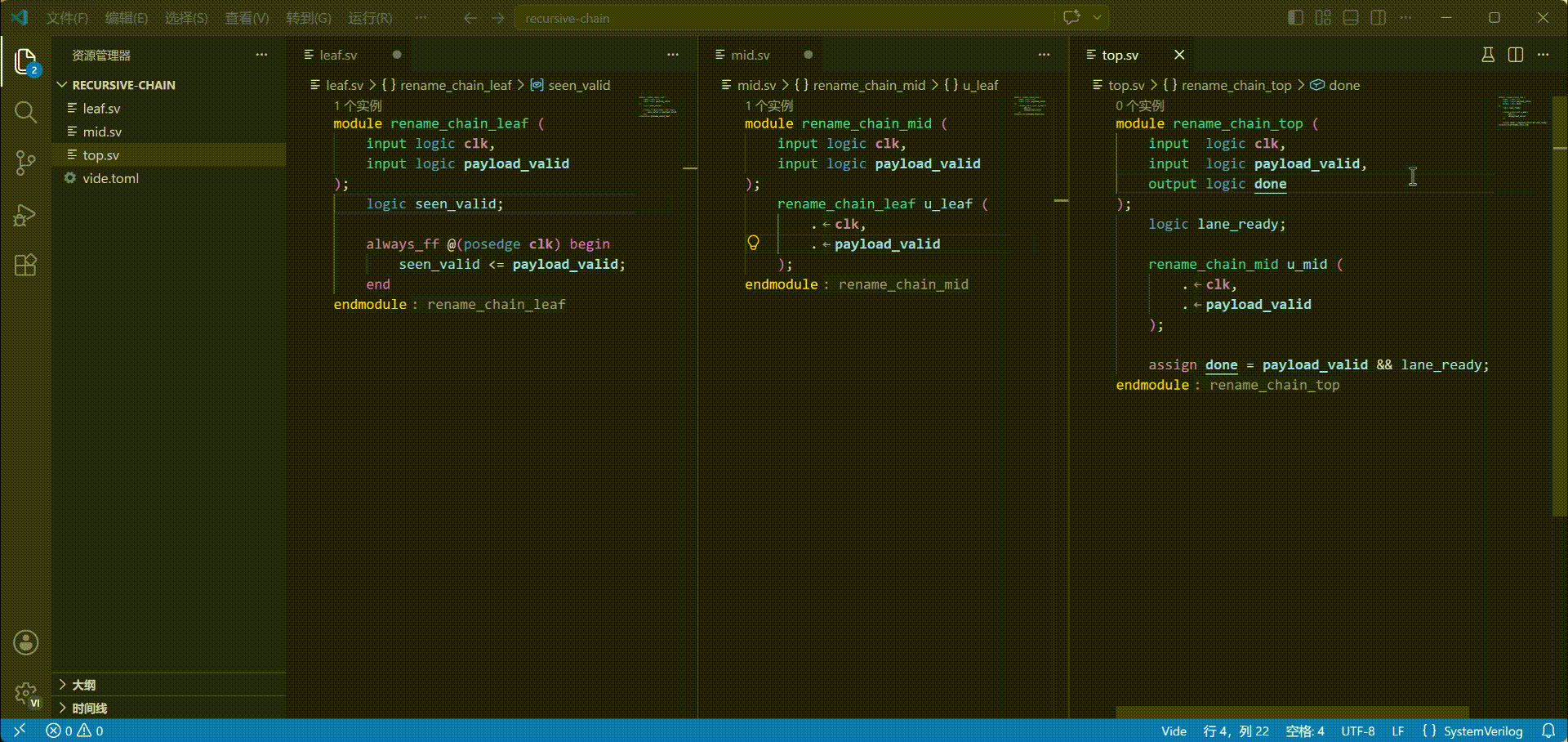The image size is (1568, 742).
Task: Open customize layout icon in title bar
Action: [1323, 17]
